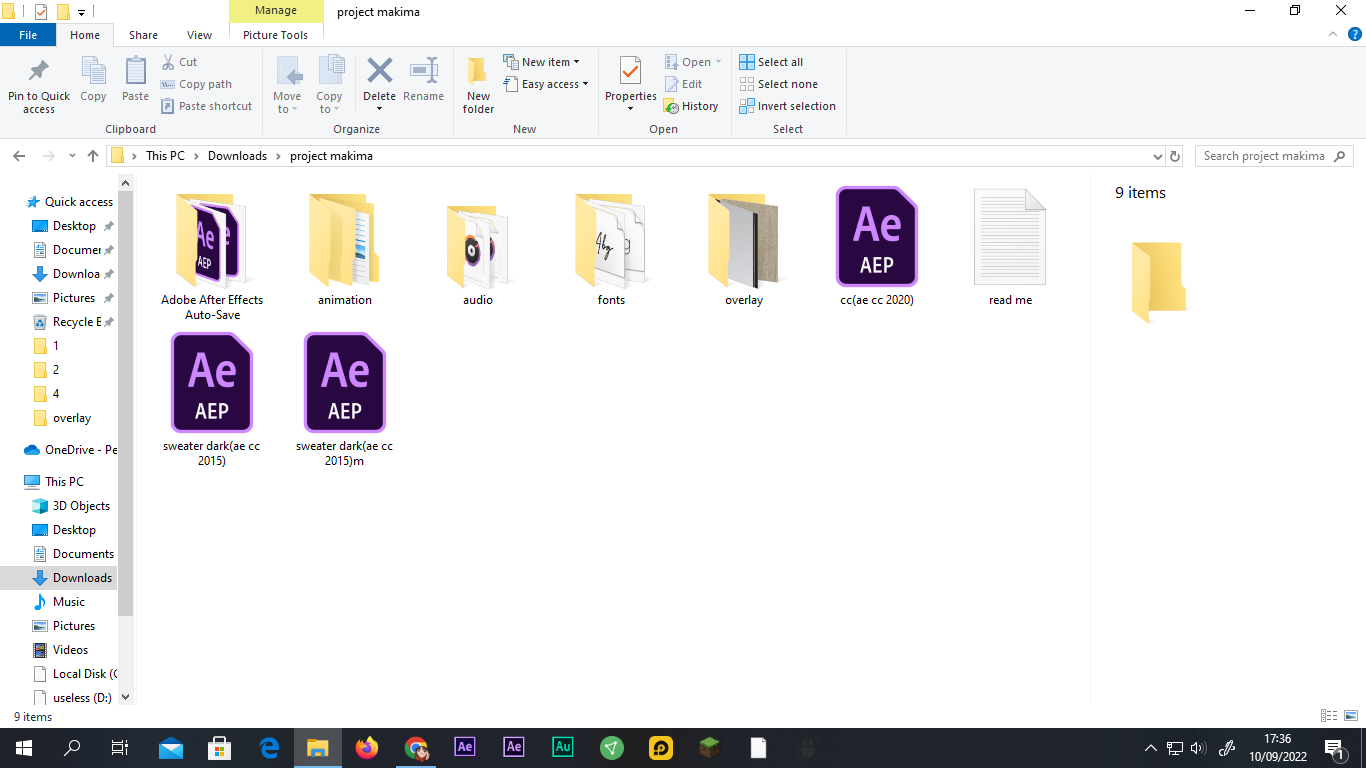Show hidden system tray icons
Viewport: 1366px width, 768px height.
[x=1150, y=747]
